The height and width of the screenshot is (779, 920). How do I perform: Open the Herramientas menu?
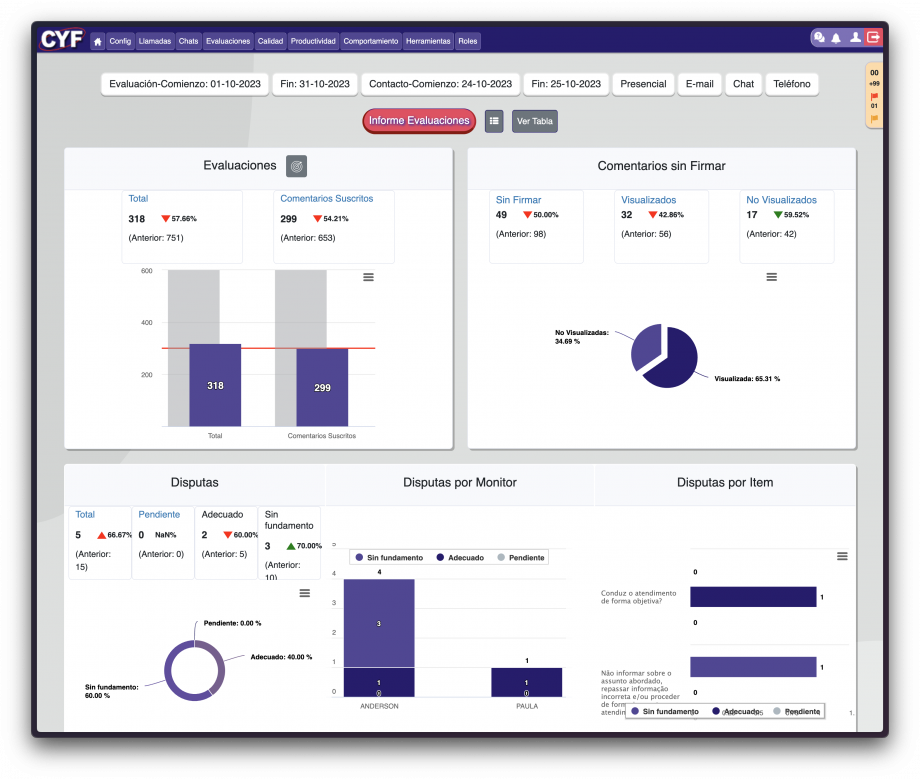tap(428, 41)
